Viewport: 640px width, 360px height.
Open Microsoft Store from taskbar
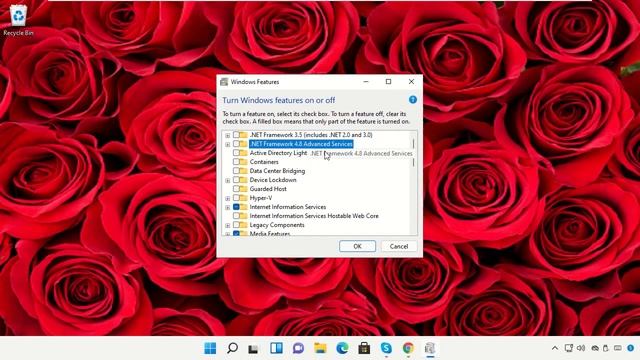pyautogui.click(x=364, y=348)
